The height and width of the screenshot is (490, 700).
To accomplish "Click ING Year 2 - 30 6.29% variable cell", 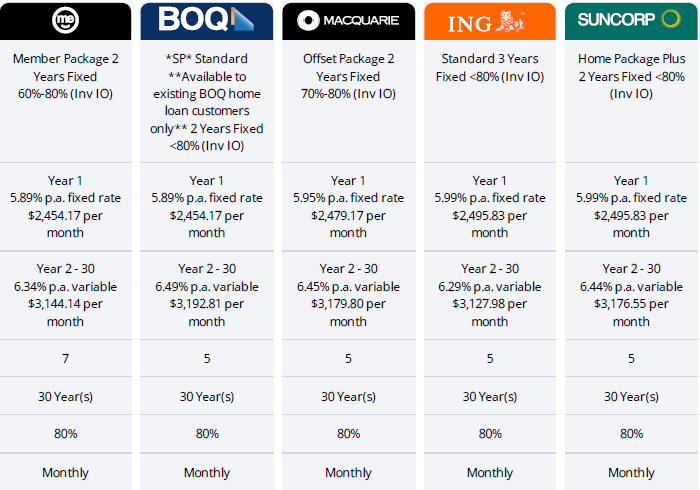I will tap(490, 295).
